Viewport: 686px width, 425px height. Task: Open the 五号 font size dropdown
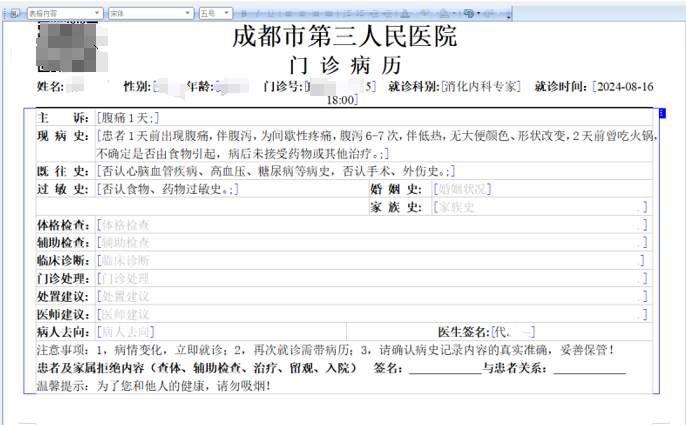coord(227,14)
